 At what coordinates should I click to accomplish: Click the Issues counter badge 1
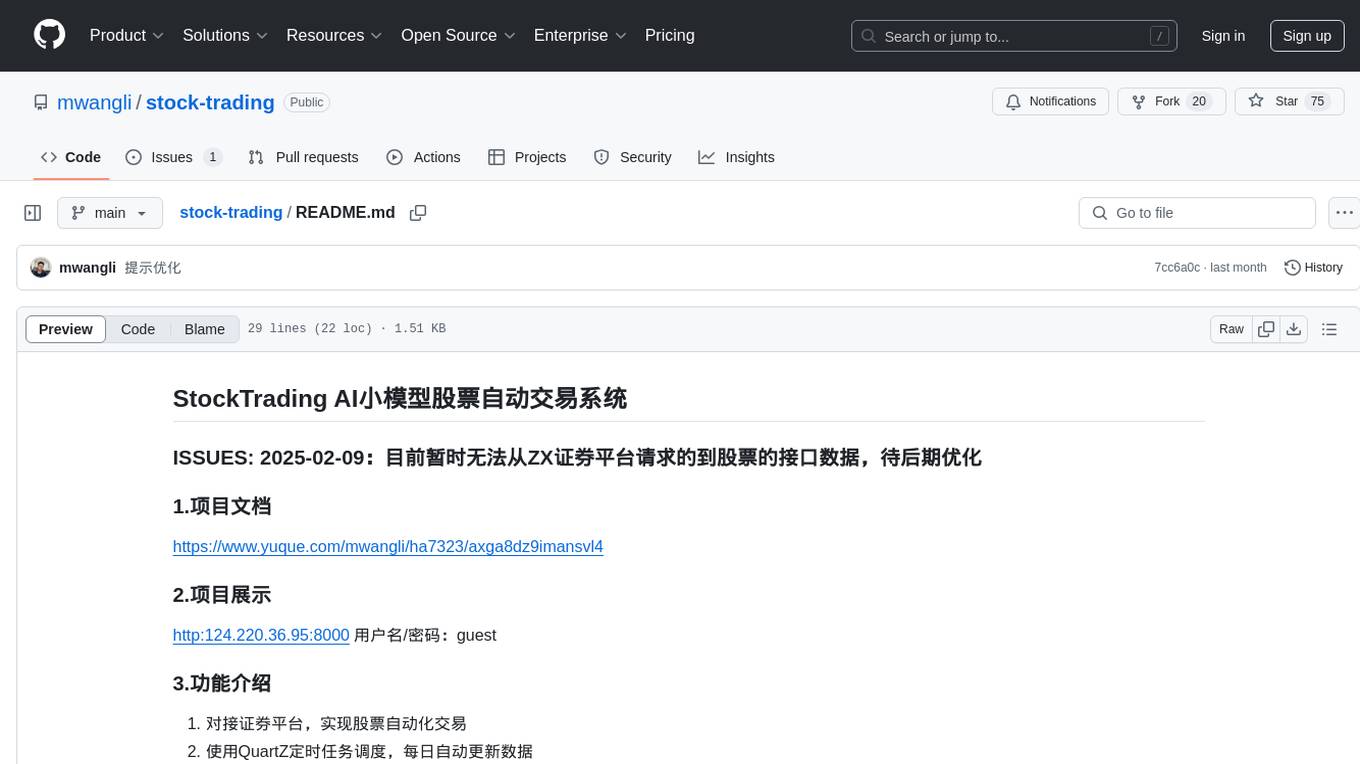pyautogui.click(x=212, y=157)
